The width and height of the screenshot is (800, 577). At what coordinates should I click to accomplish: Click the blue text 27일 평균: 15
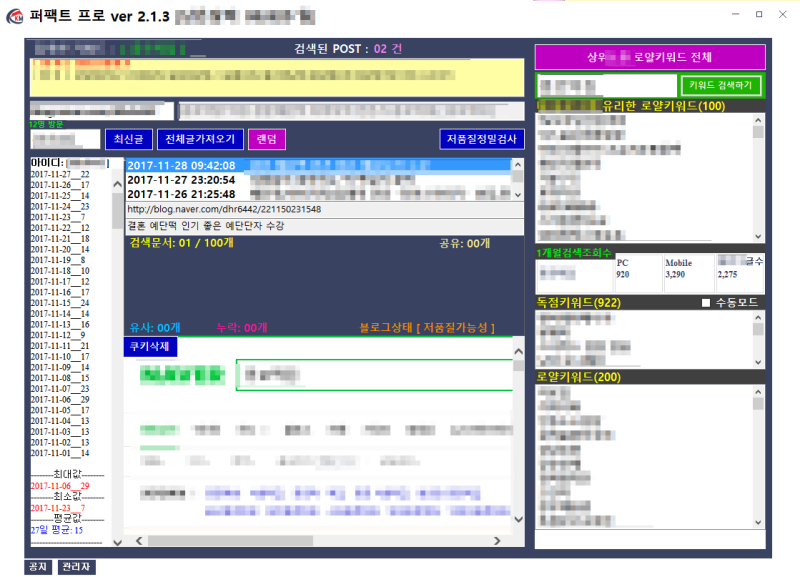tap(57, 530)
